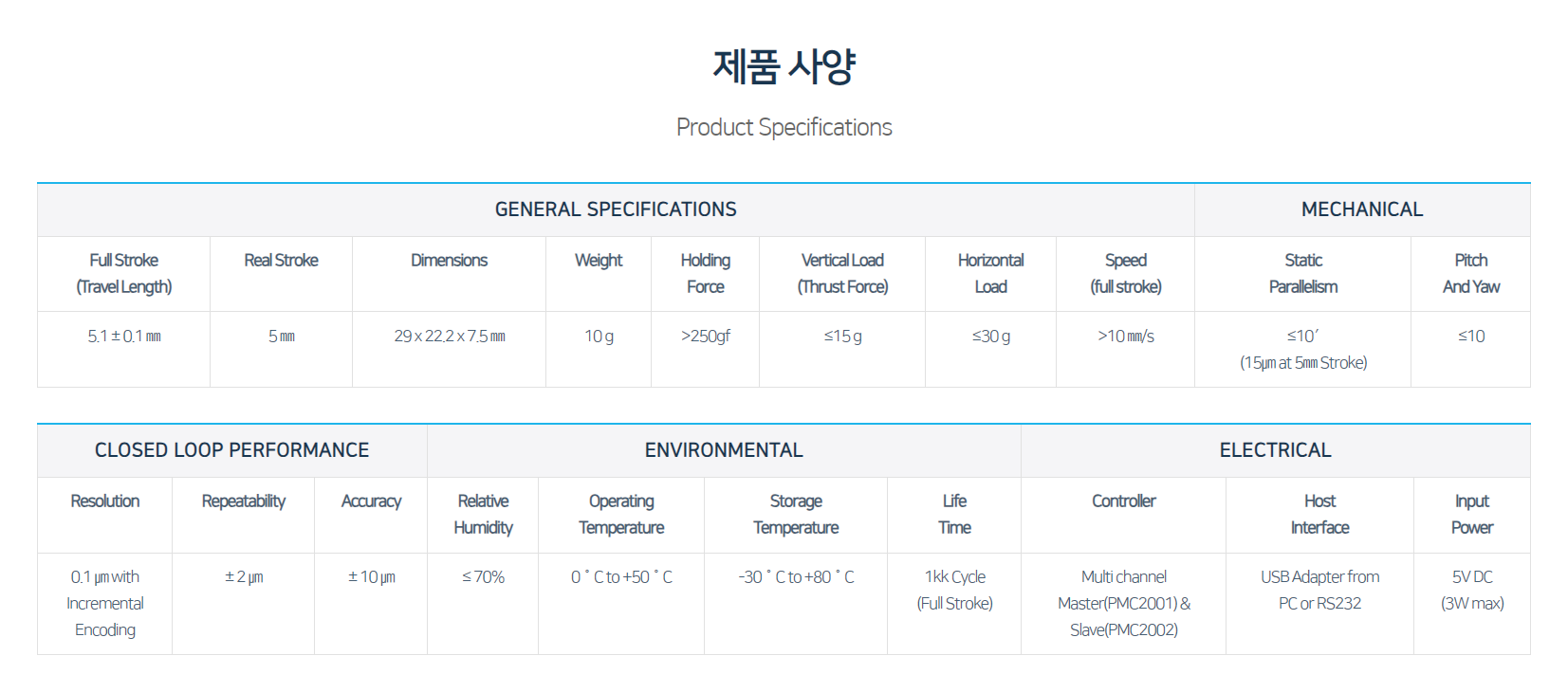Click the ENVIRONMENTAL section header
Viewport: 1568px width, 674px height.
[x=724, y=450]
